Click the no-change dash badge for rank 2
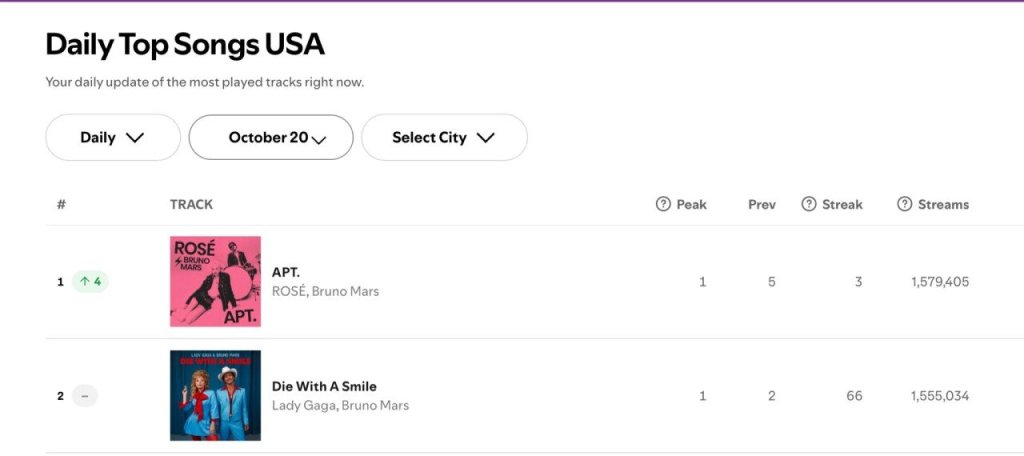Viewport: 1024px width, 456px height. point(85,396)
